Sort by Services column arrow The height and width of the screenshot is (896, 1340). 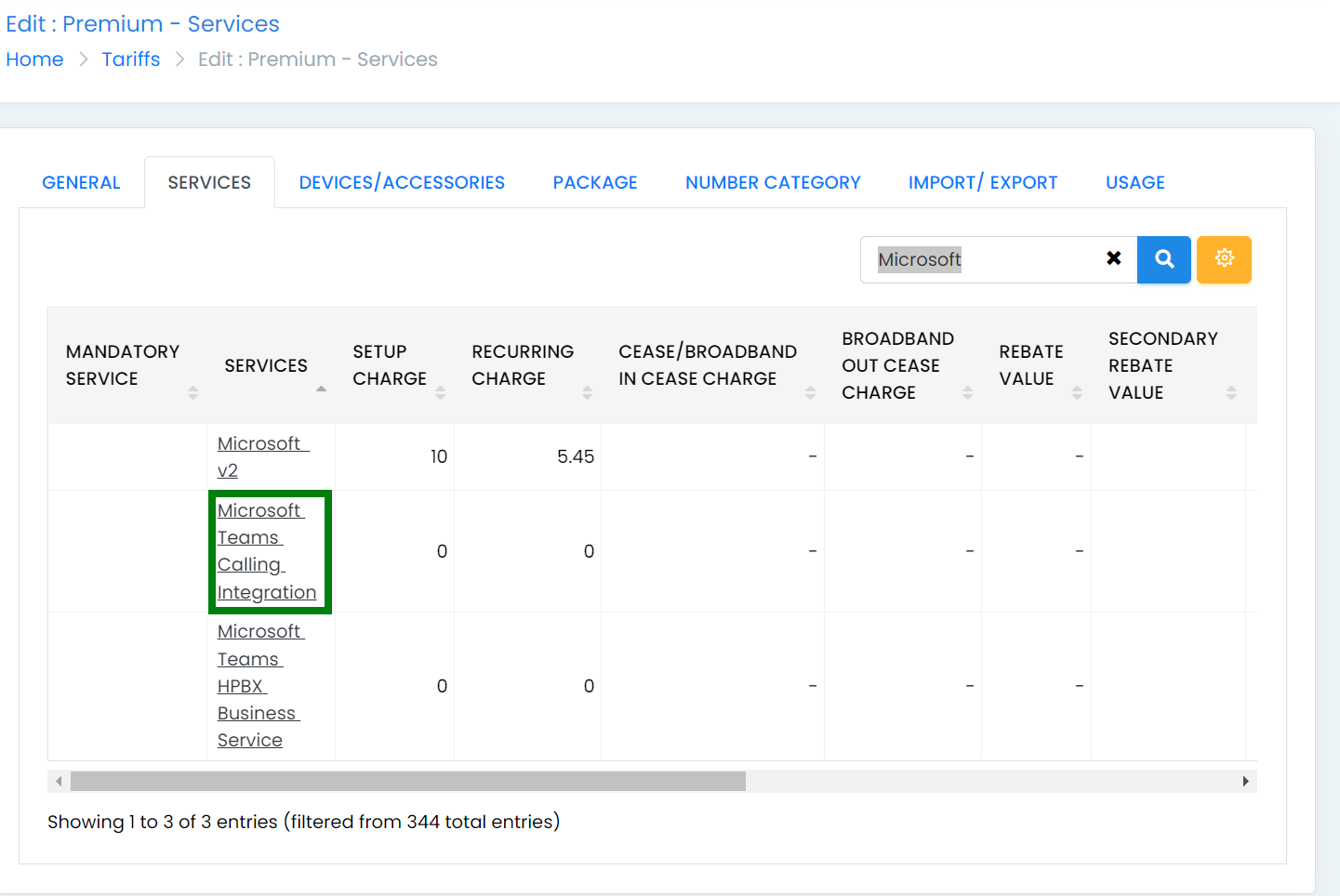click(321, 389)
